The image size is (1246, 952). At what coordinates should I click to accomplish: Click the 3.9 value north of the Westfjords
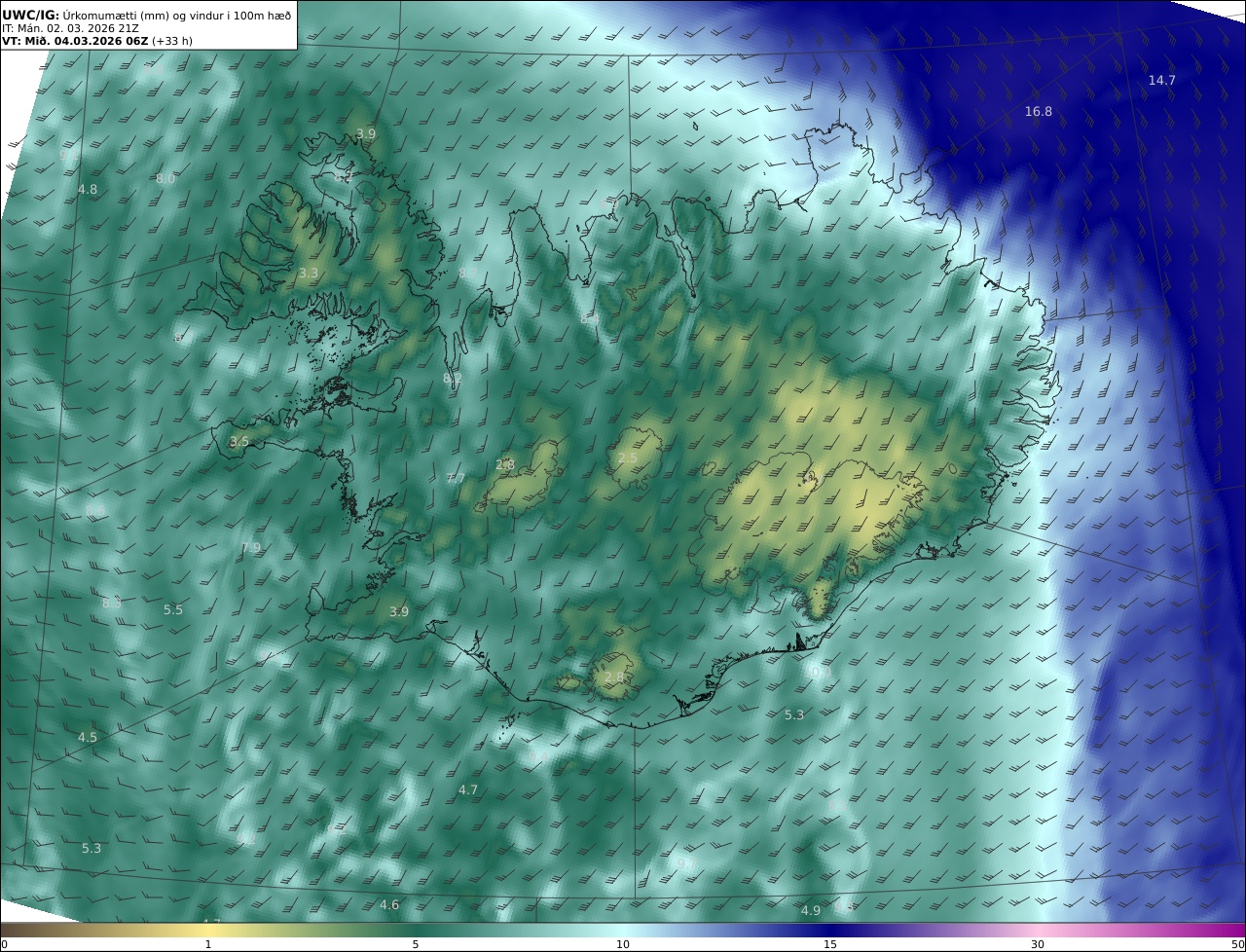click(366, 133)
